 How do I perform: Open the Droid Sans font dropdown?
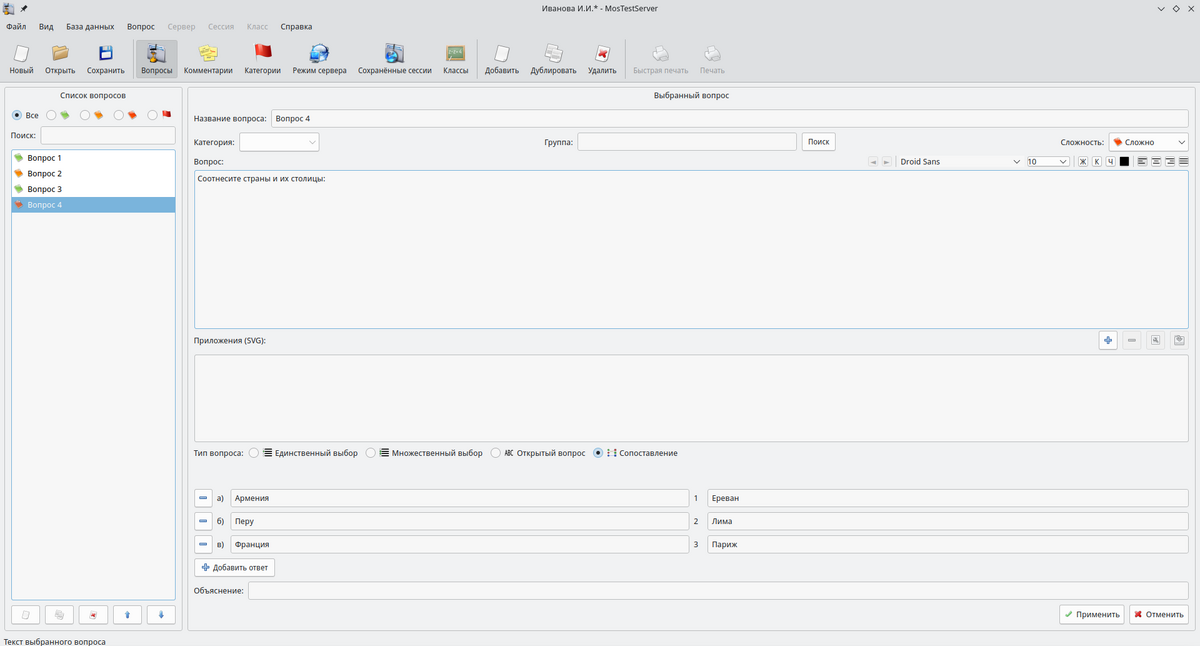click(960, 161)
